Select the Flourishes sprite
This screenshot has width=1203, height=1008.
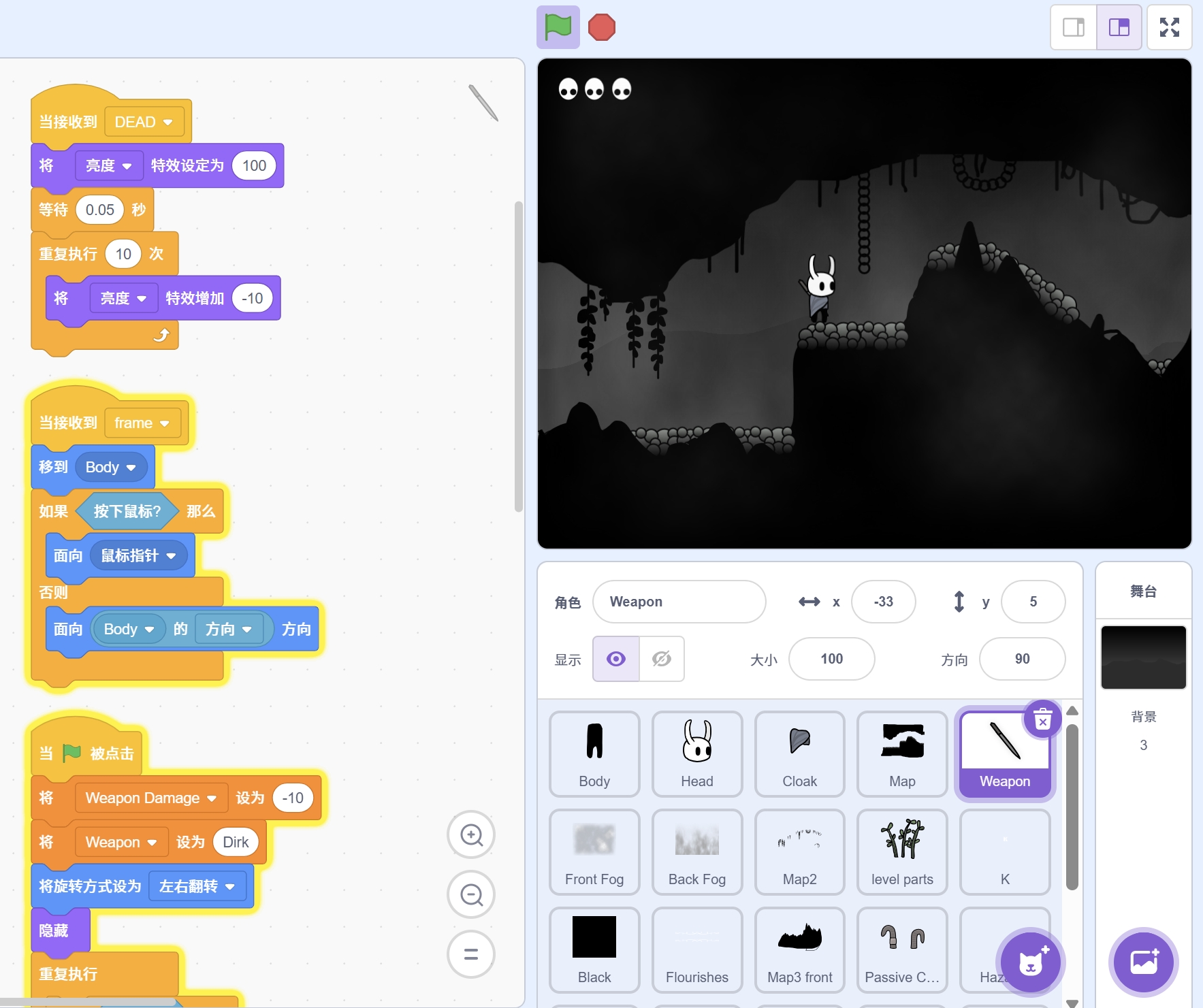697,950
